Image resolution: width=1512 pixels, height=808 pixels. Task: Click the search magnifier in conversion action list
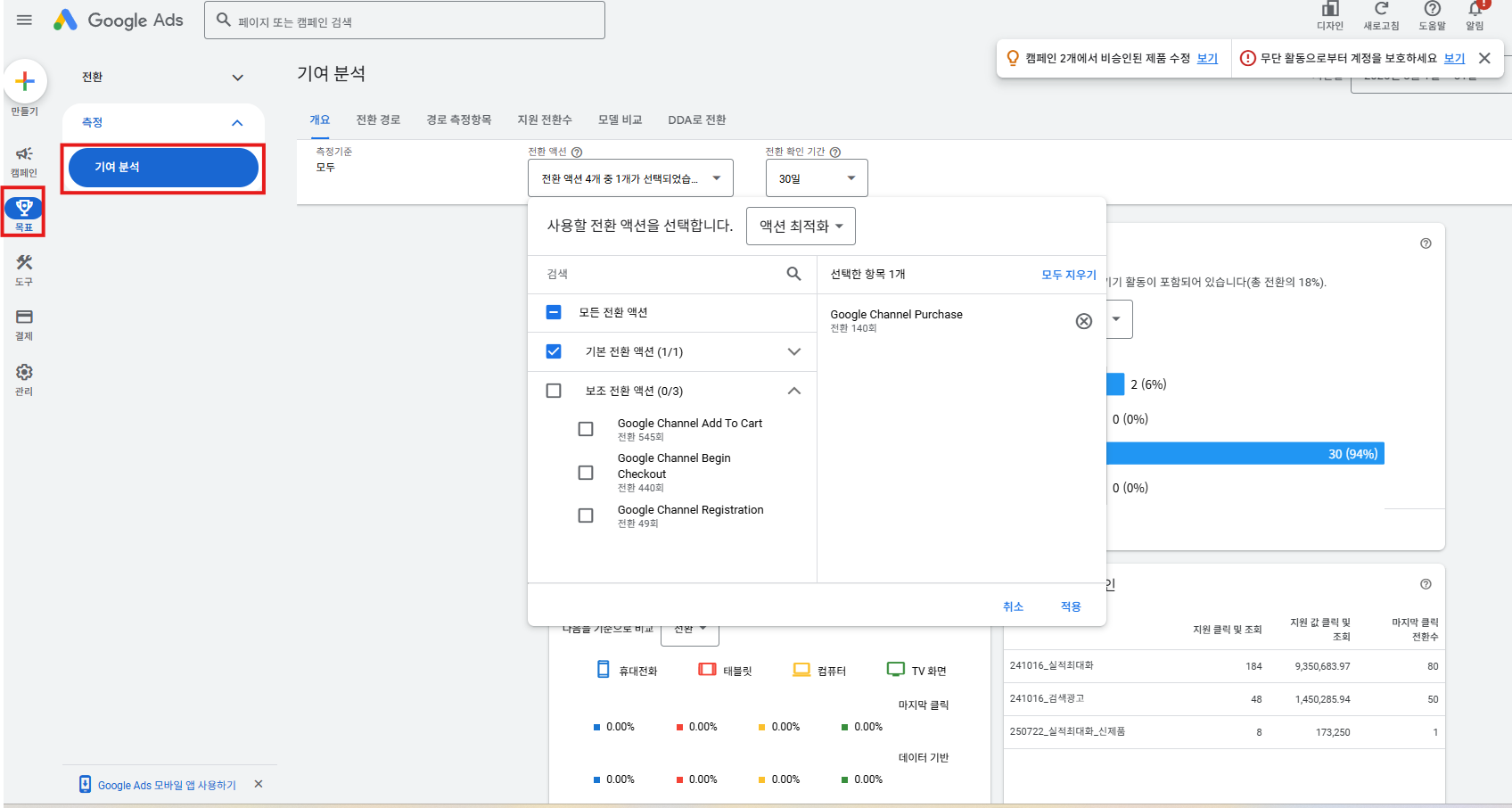click(x=793, y=274)
